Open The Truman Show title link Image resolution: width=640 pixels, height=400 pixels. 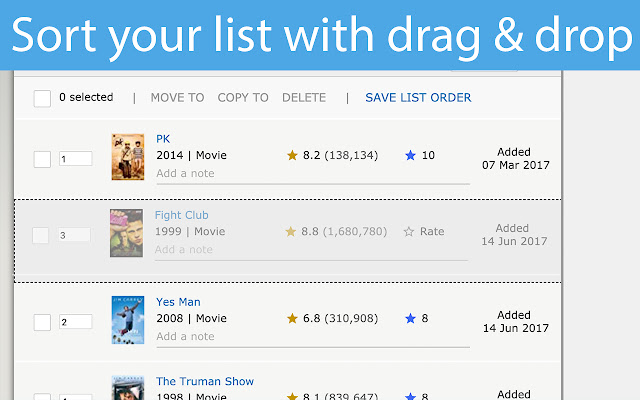click(x=205, y=381)
